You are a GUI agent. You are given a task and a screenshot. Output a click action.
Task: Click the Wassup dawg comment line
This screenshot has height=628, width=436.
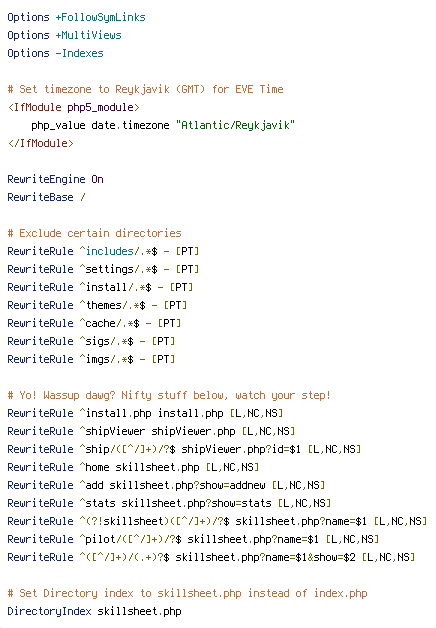169,395
